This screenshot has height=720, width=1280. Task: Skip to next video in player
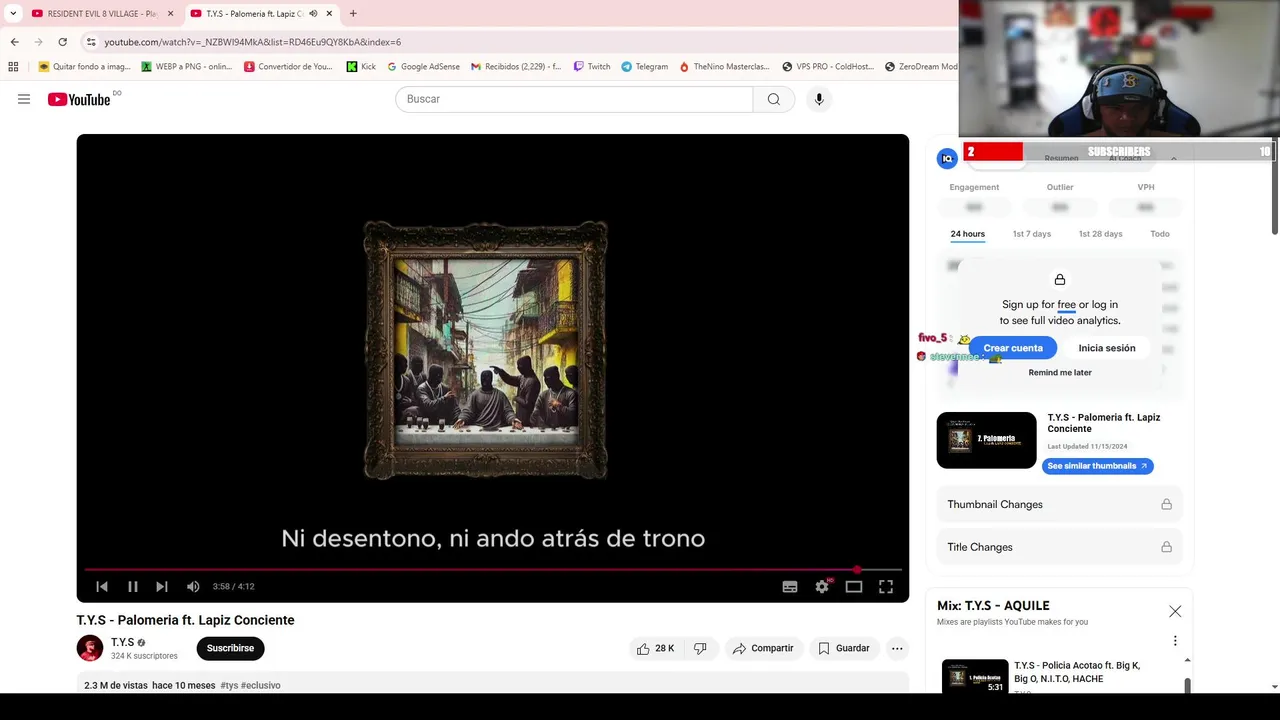[162, 587]
